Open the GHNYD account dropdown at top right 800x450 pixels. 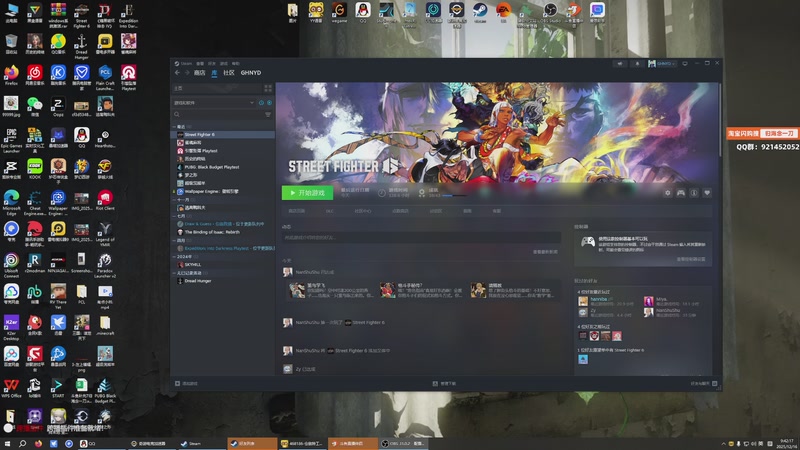pyautogui.click(x=662, y=64)
